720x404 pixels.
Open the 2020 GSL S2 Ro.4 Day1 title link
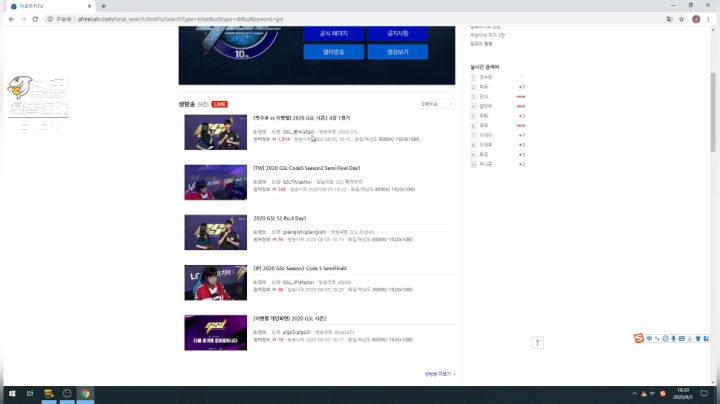pyautogui.click(x=280, y=218)
